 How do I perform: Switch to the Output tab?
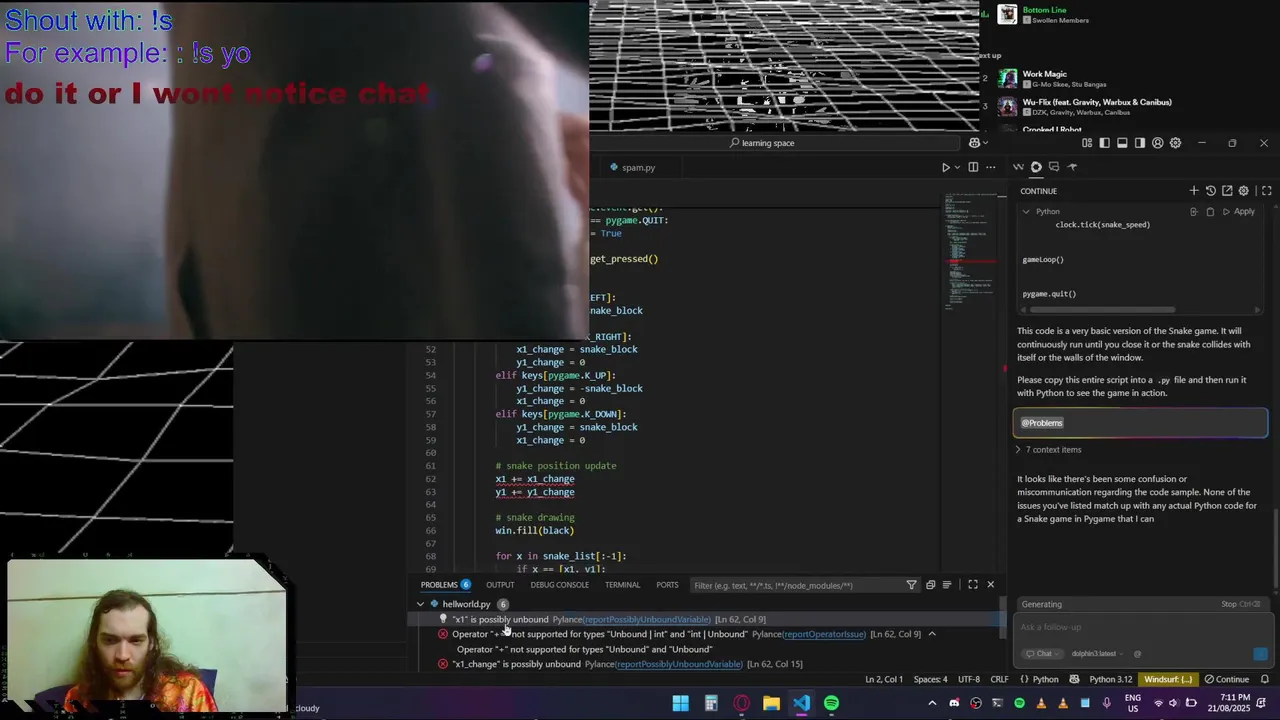500,585
